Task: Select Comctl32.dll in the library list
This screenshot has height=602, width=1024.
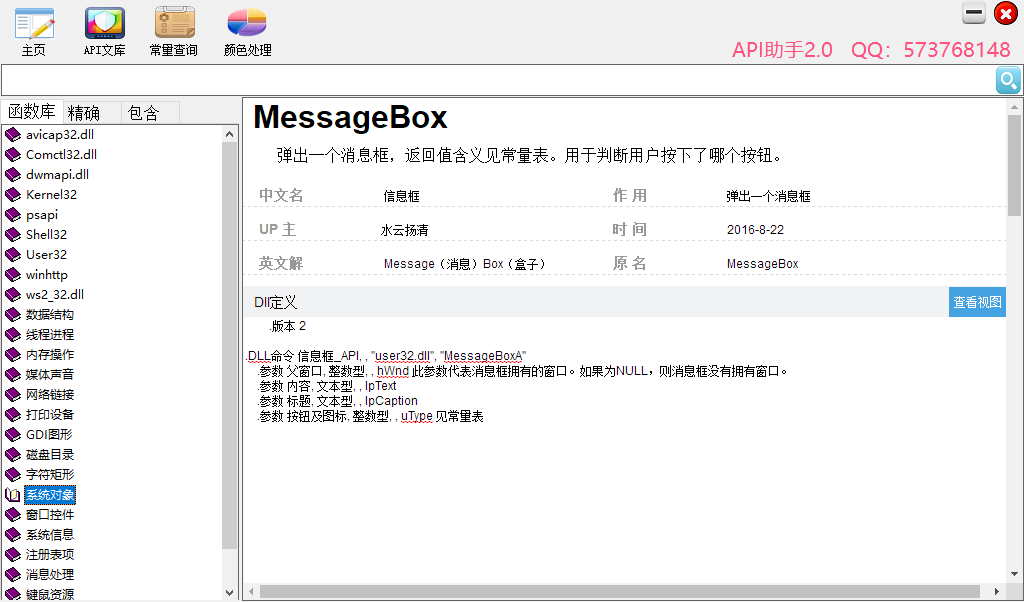Action: tap(61, 155)
